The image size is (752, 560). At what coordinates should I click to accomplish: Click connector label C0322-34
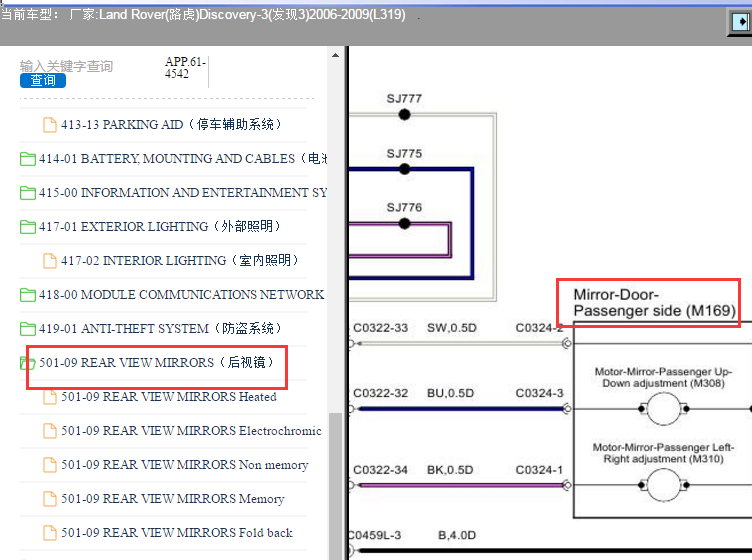tap(380, 470)
